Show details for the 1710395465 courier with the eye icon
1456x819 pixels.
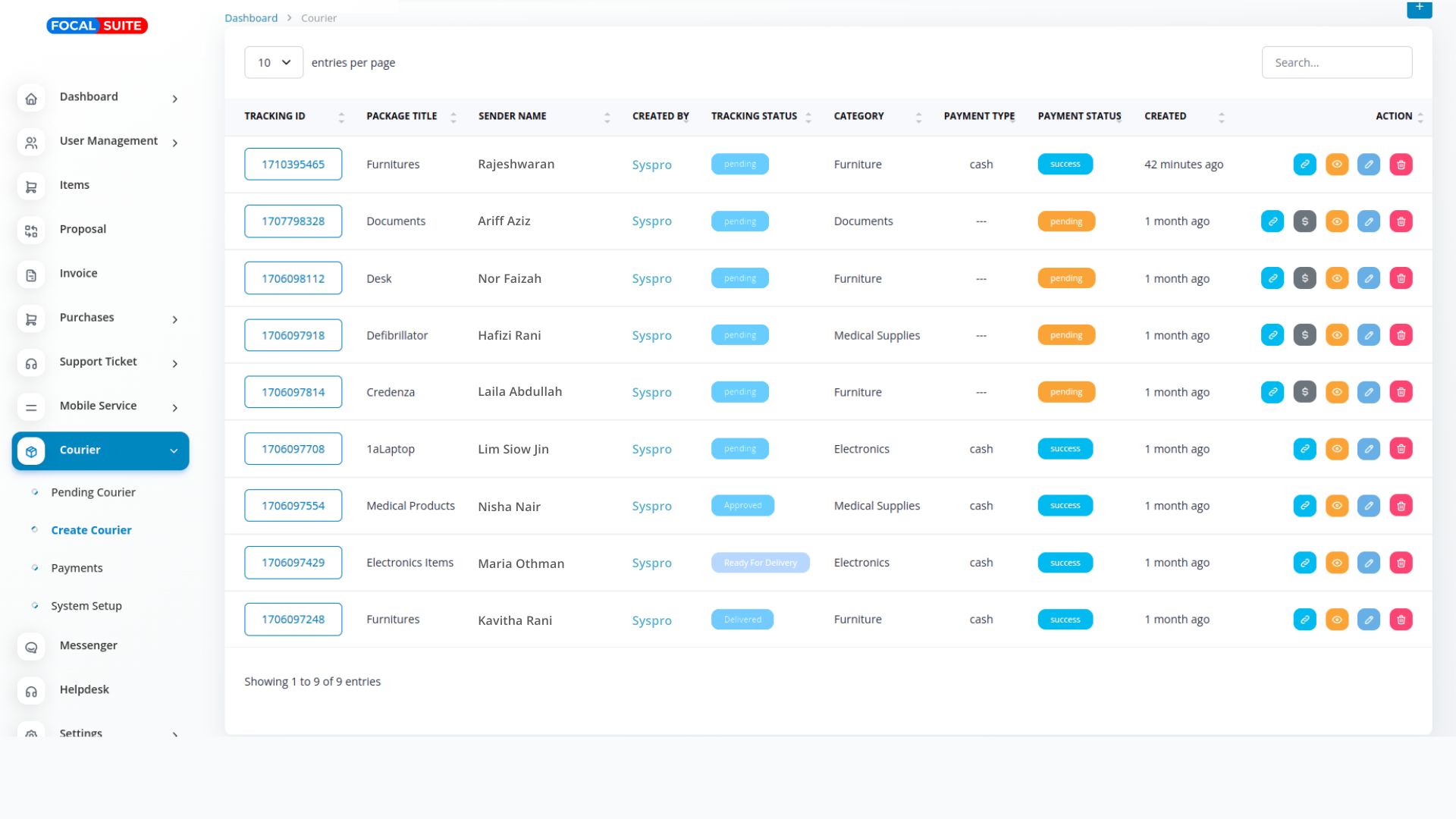1336,165
